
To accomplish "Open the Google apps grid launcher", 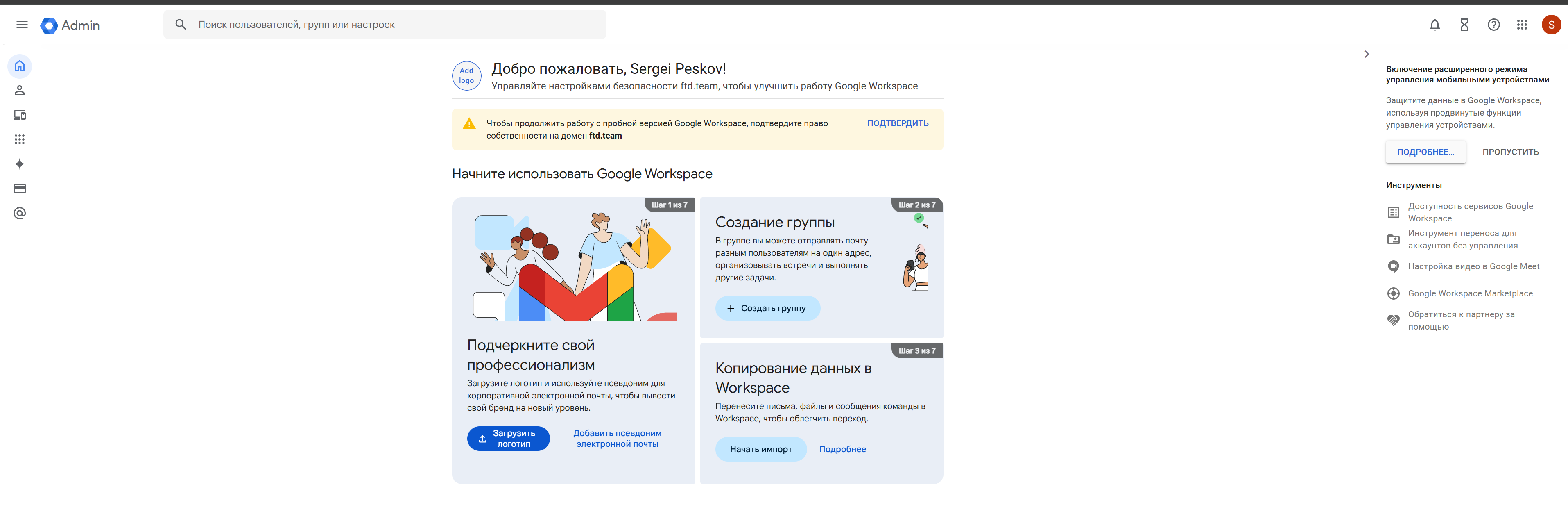I will (x=1522, y=25).
